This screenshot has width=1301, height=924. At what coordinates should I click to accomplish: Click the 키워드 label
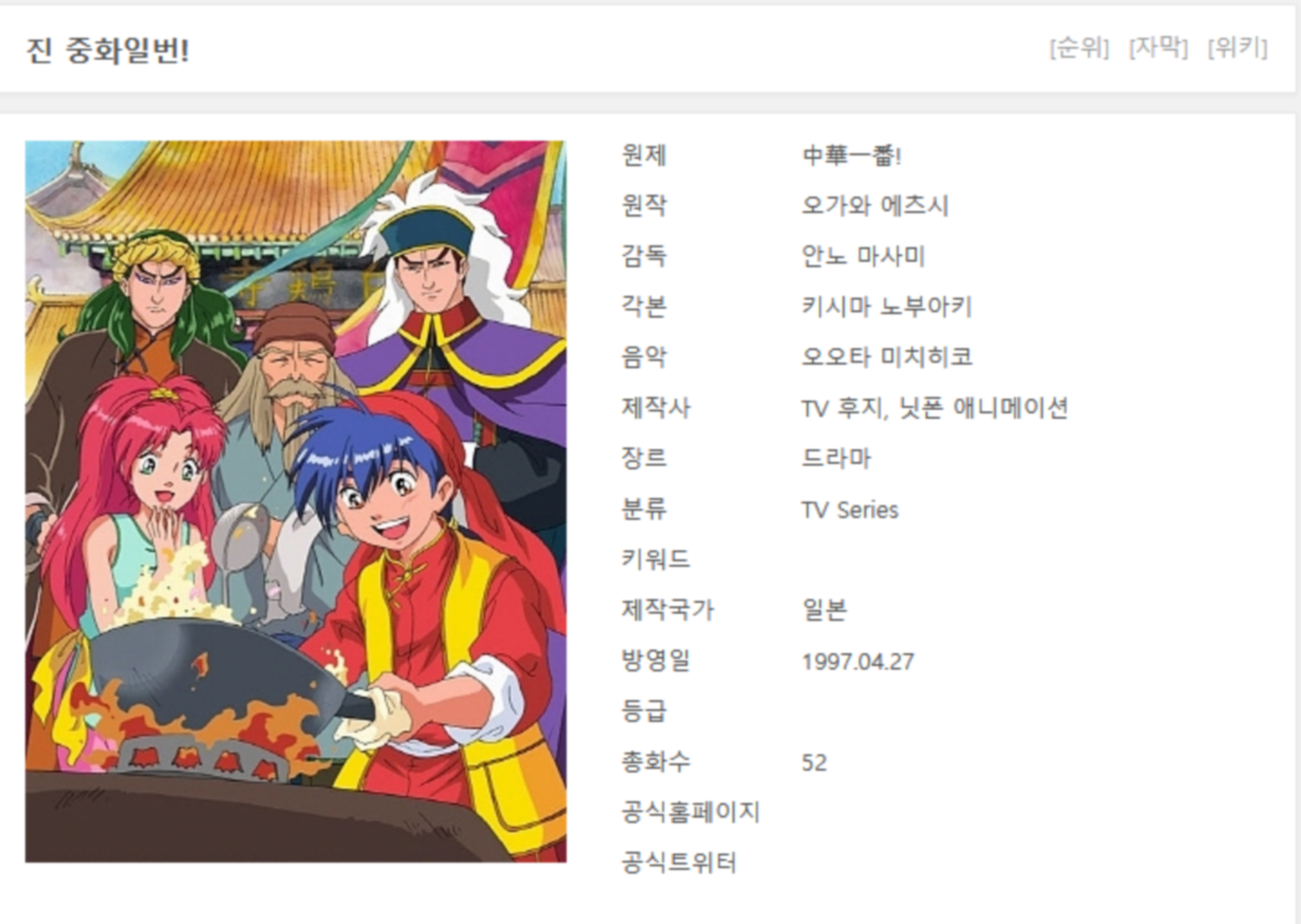click(656, 560)
